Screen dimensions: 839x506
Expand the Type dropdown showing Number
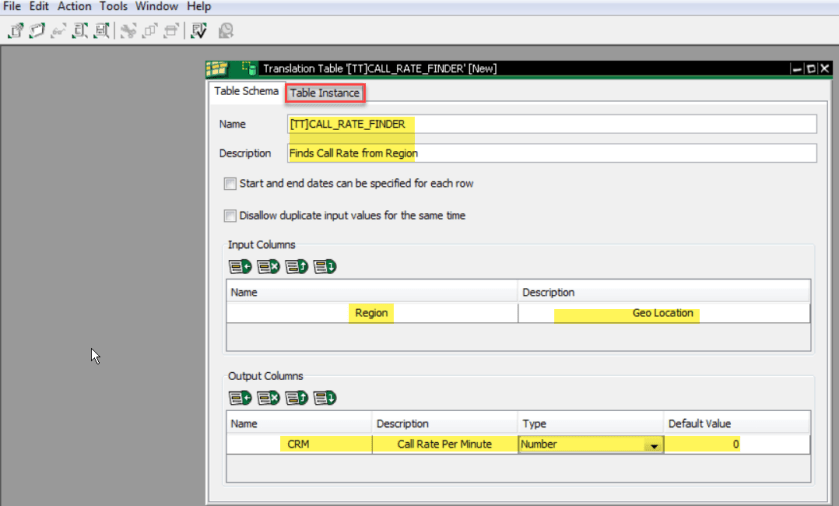pyautogui.click(x=652, y=445)
